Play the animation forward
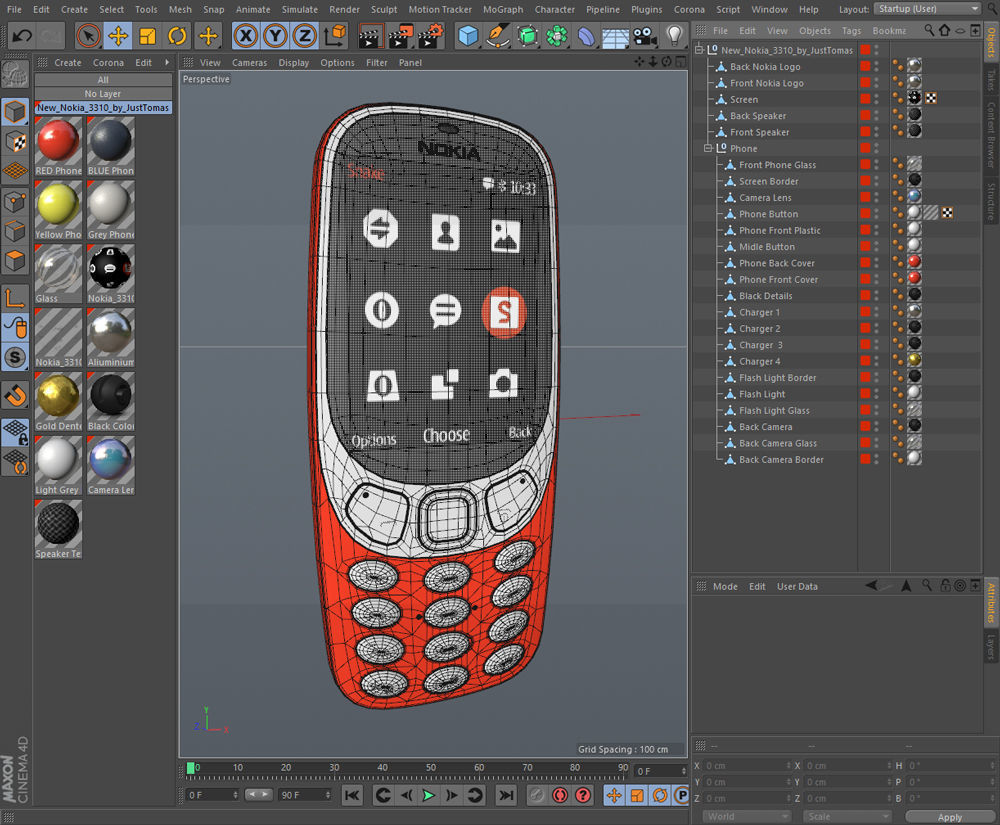 [429, 795]
